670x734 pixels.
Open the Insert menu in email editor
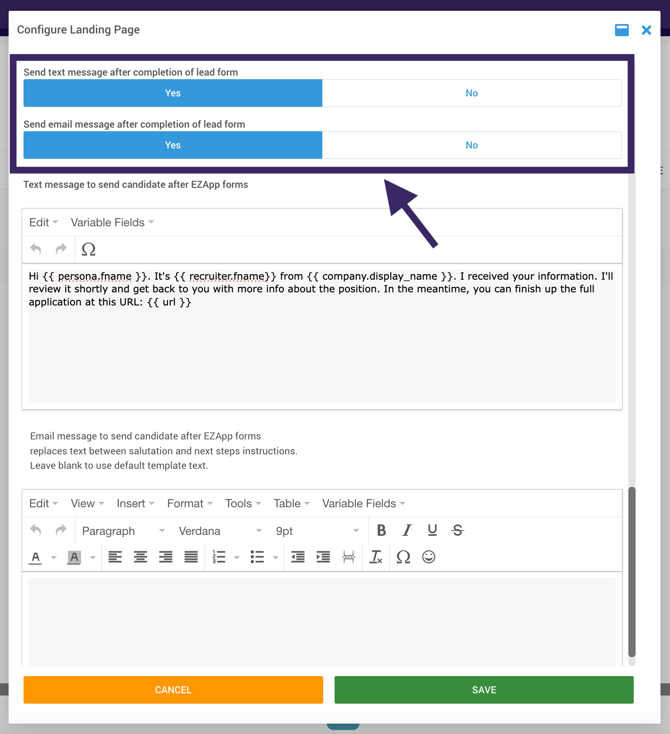point(135,504)
